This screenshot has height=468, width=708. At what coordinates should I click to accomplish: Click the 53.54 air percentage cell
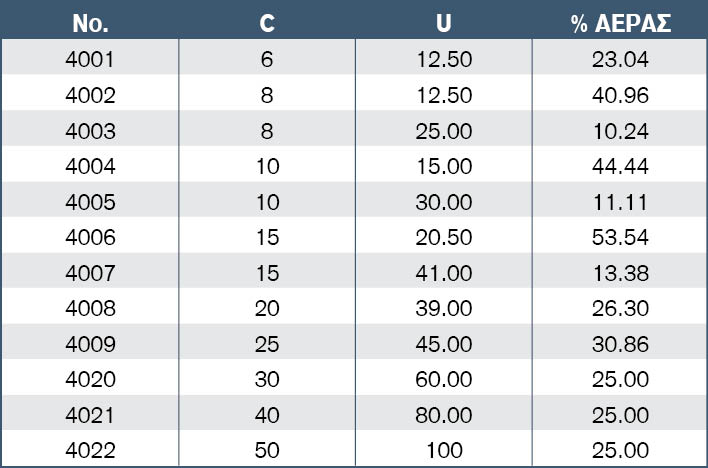620,237
